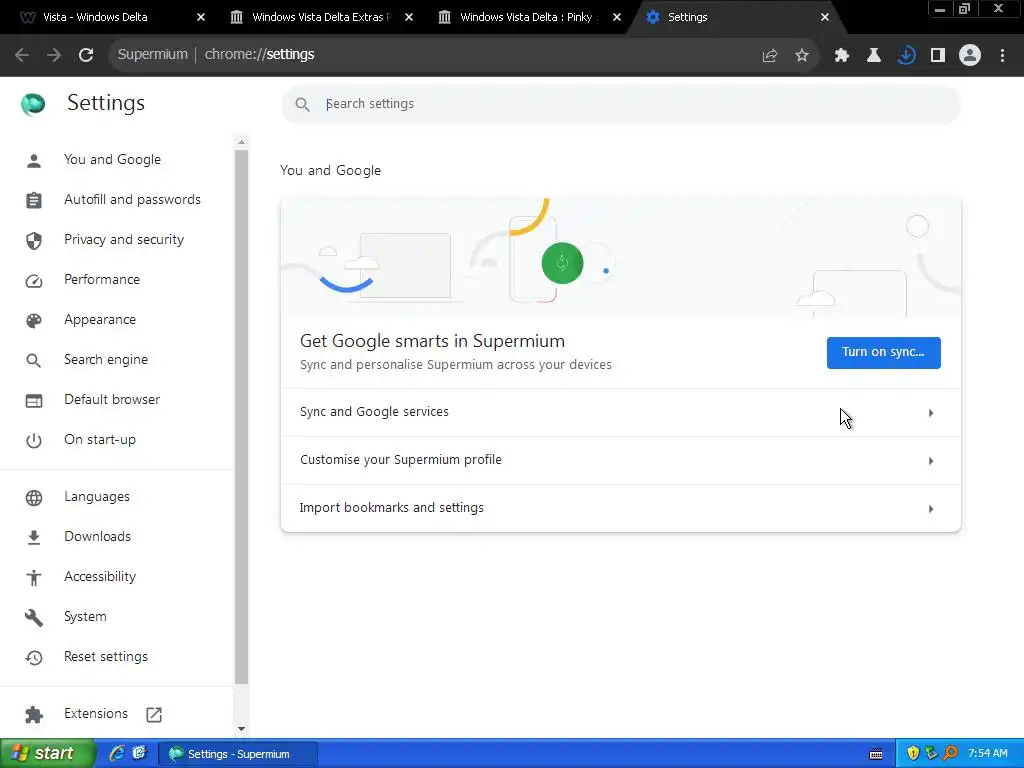This screenshot has height=768, width=1024.
Task: Open the Windows start menu
Action: [x=47, y=754]
